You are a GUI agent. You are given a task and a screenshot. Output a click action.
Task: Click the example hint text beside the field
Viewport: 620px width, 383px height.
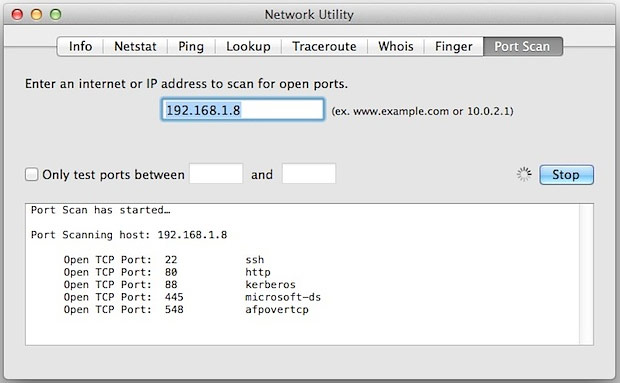[x=422, y=111]
